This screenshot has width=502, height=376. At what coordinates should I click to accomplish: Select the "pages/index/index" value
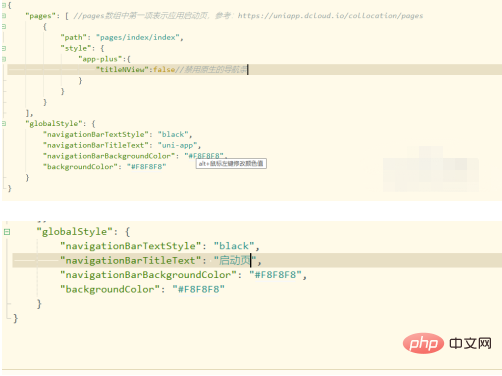point(138,37)
